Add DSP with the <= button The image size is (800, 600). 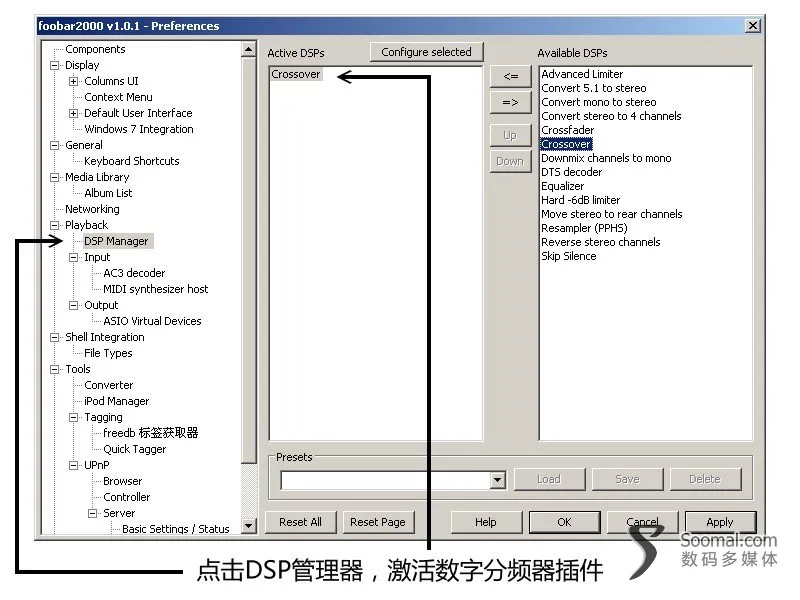[x=511, y=77]
